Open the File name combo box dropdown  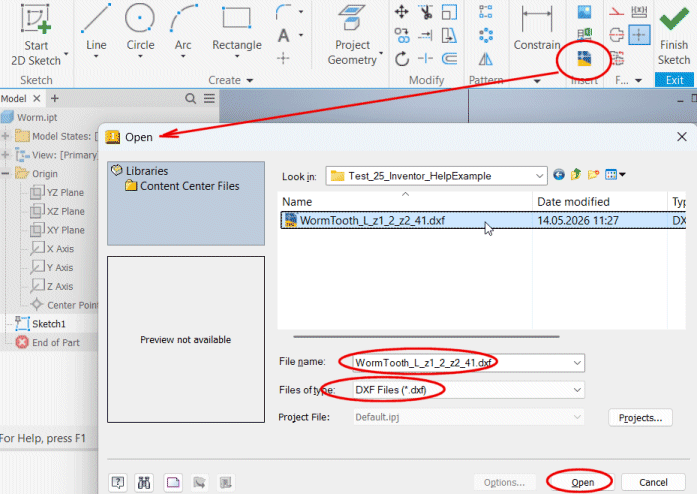(577, 363)
